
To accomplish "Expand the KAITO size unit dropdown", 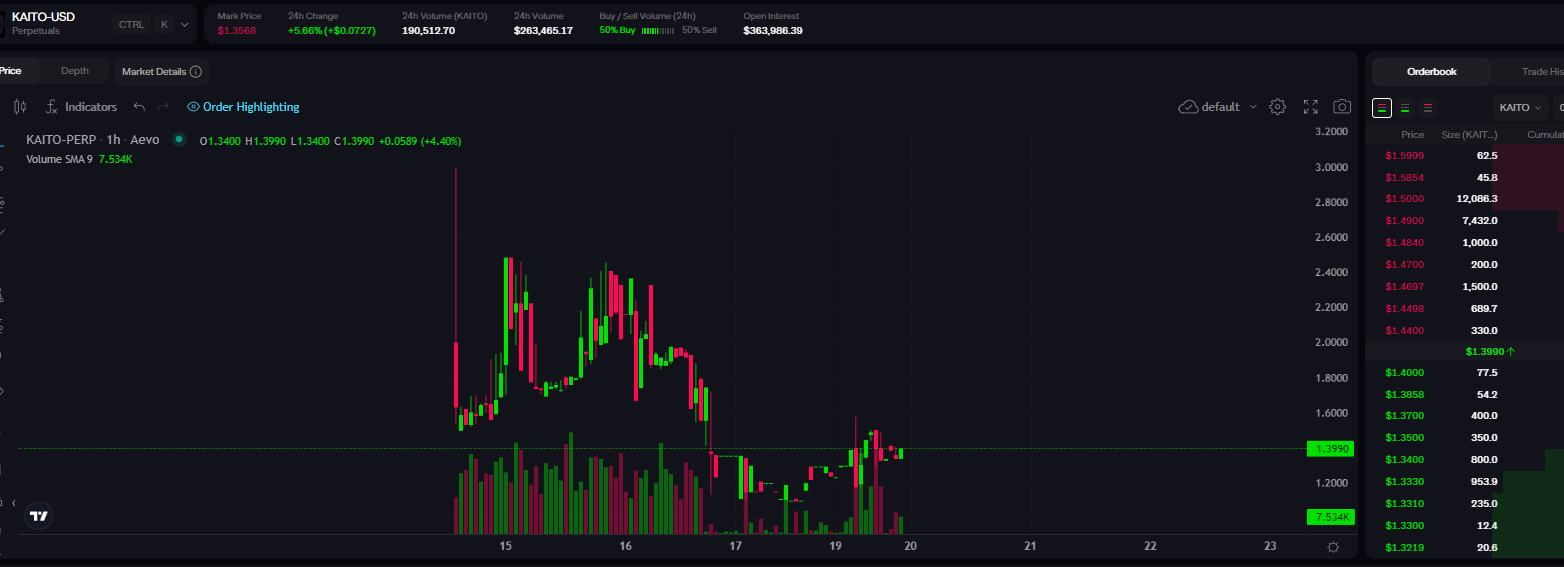I will [1520, 107].
